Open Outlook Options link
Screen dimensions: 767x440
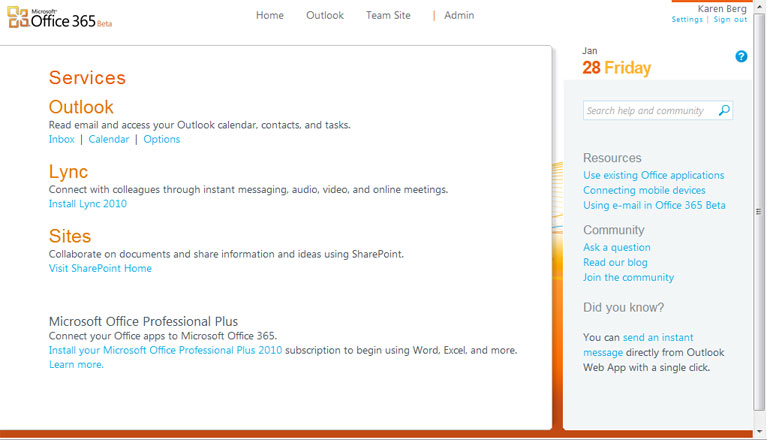162,140
